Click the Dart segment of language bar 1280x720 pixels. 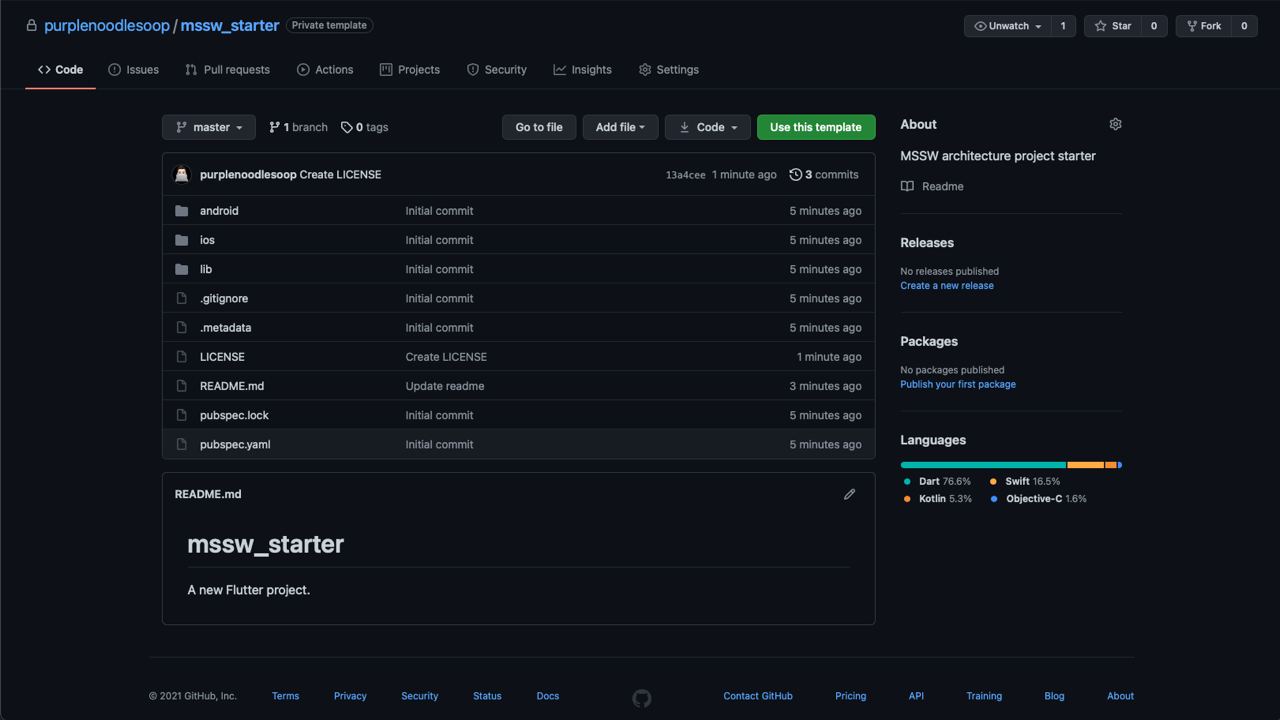click(983, 465)
